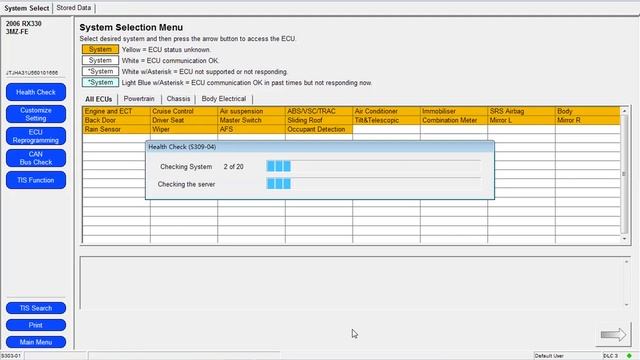Select the Mirror R cell

[x=588, y=120]
